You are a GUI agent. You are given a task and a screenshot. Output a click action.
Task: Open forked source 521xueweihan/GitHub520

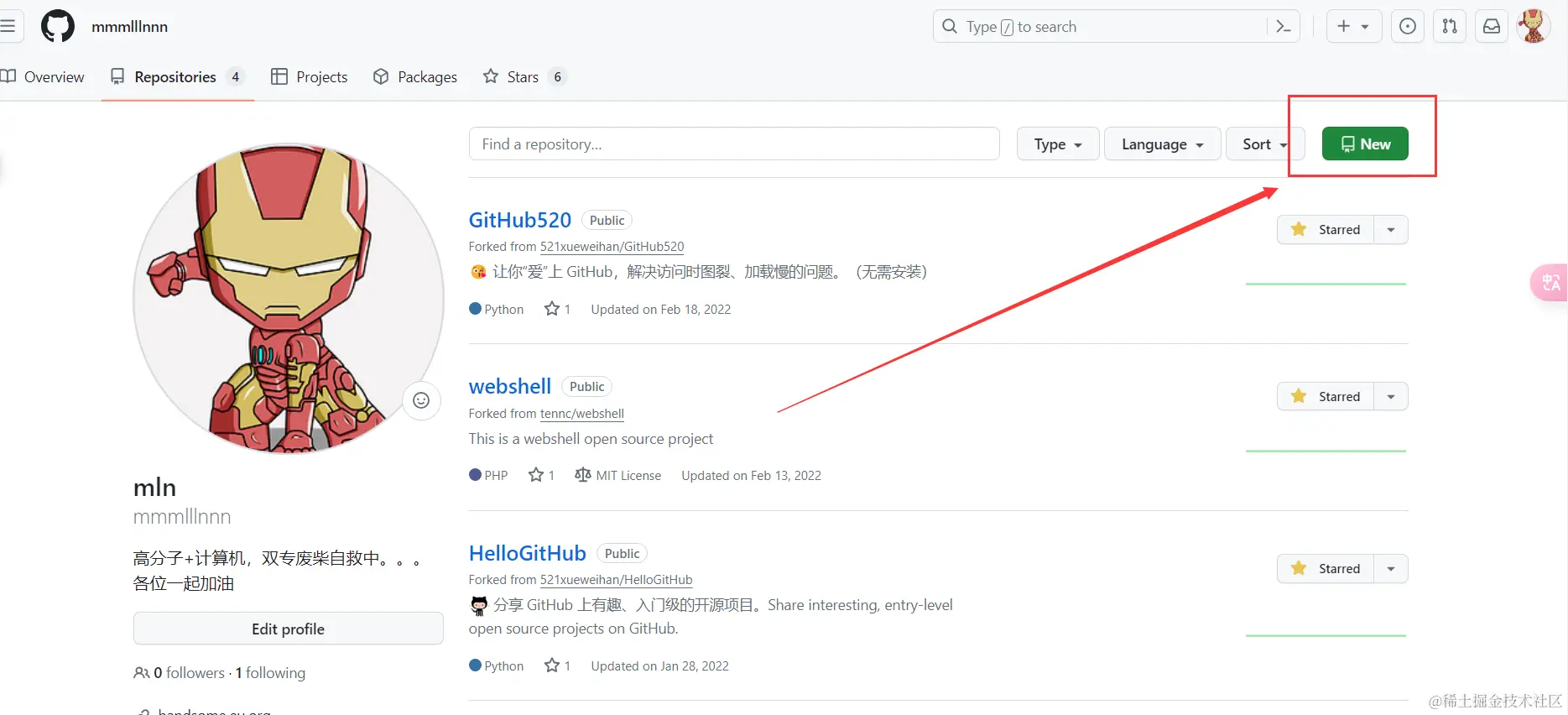click(612, 247)
